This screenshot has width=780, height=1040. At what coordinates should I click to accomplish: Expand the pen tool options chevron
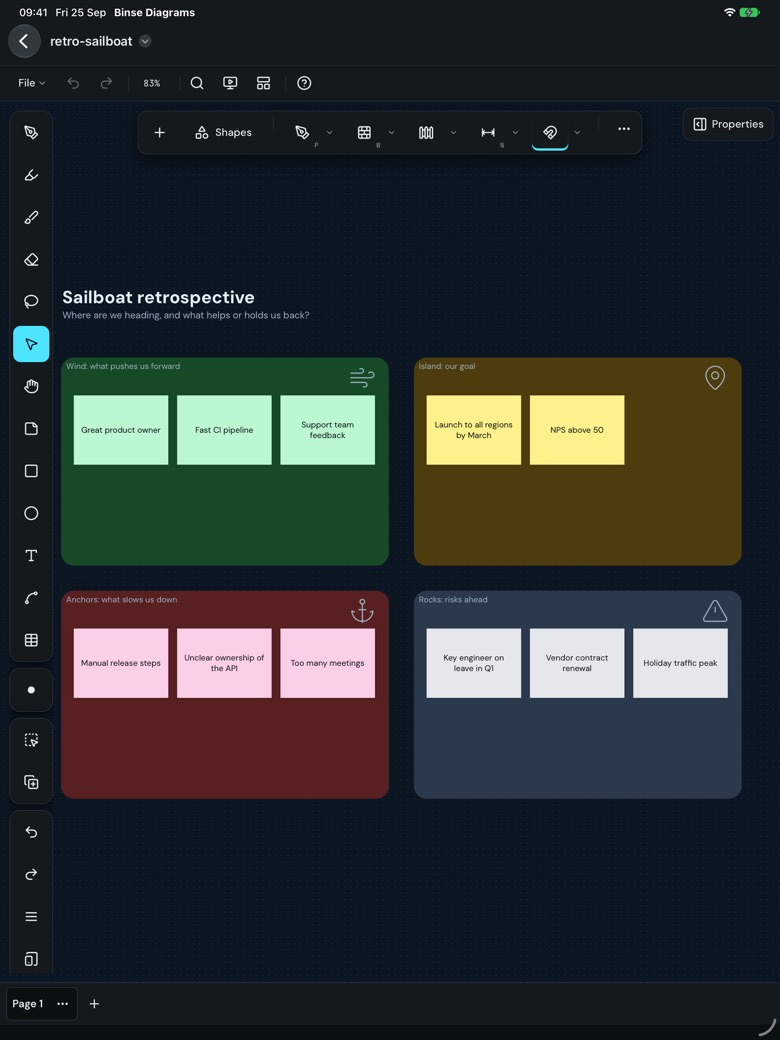click(330, 133)
